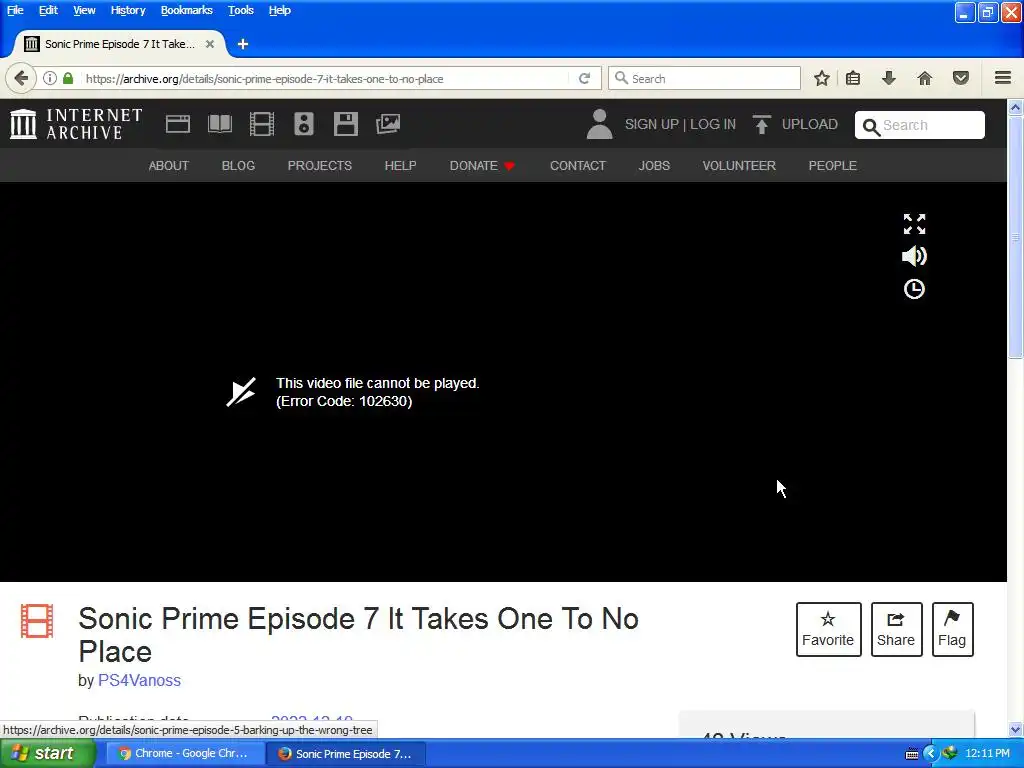Open uploader PS4Vanoss profile link
The width and height of the screenshot is (1024, 768).
pyautogui.click(x=139, y=680)
